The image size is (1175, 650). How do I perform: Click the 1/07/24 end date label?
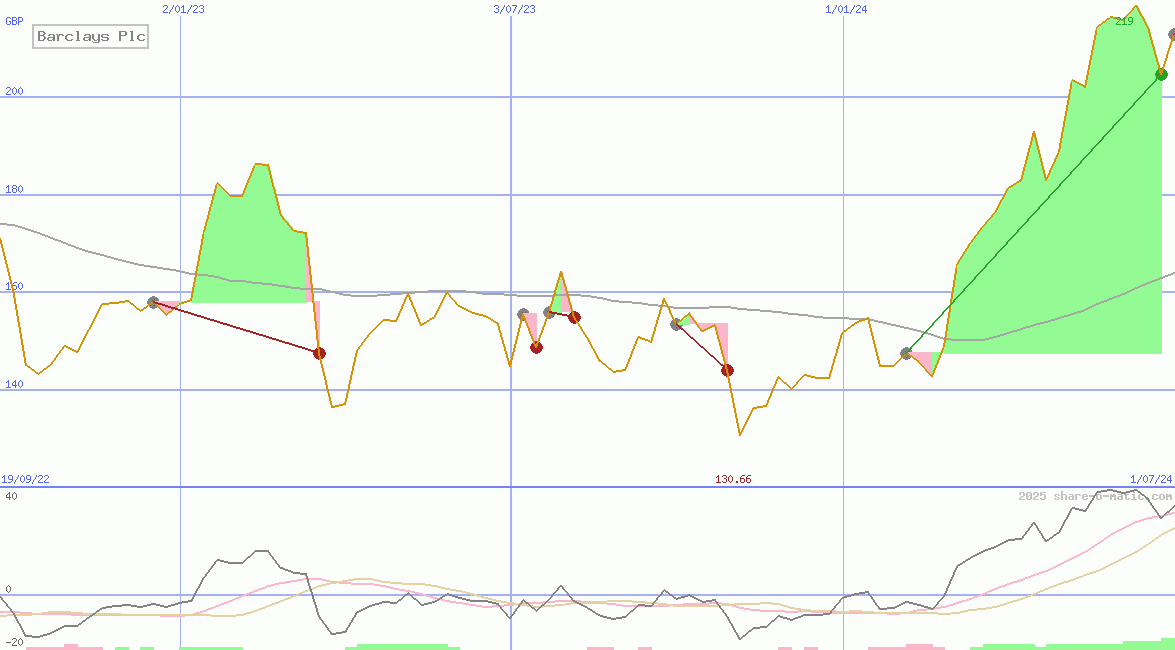click(1151, 479)
